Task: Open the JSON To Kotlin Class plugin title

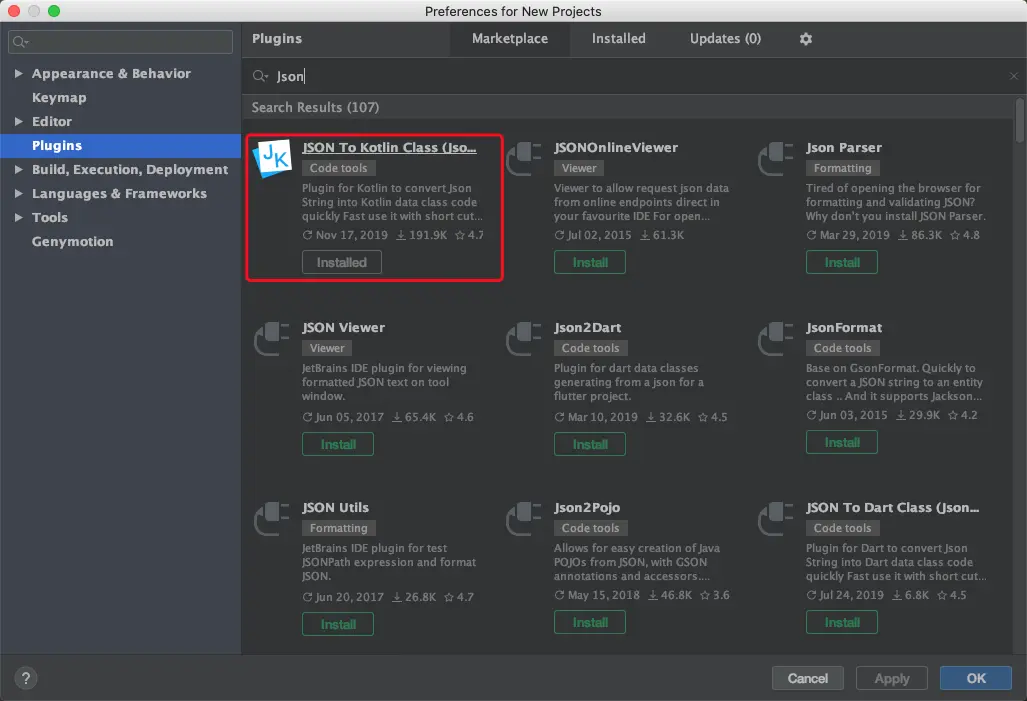Action: tap(389, 147)
